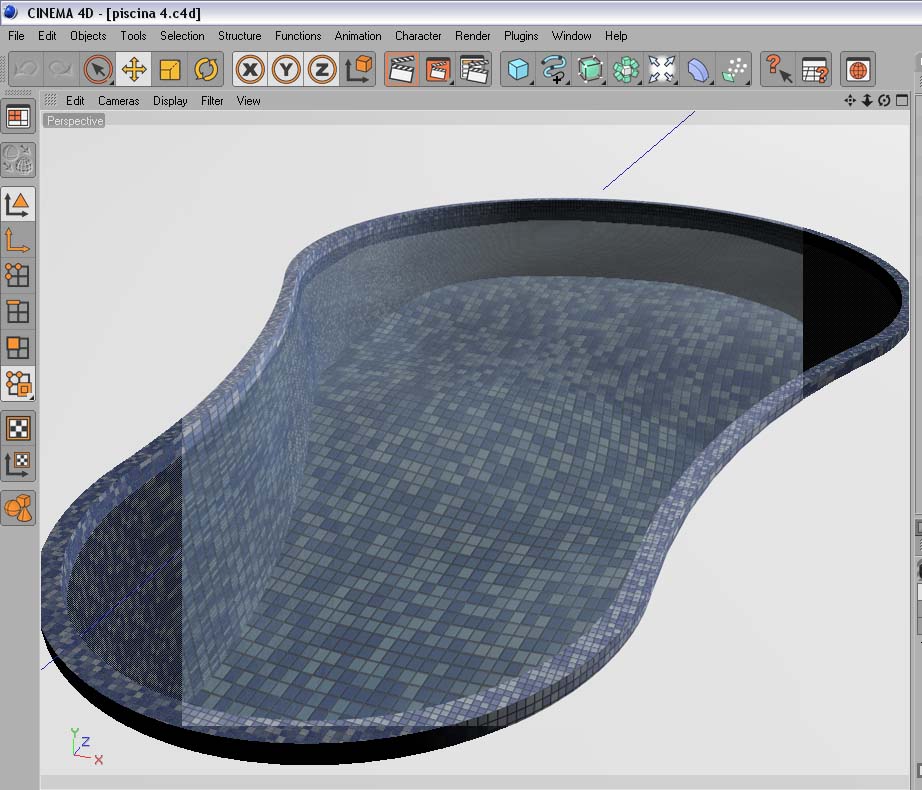Activate the Scale tool

[x=170, y=70]
